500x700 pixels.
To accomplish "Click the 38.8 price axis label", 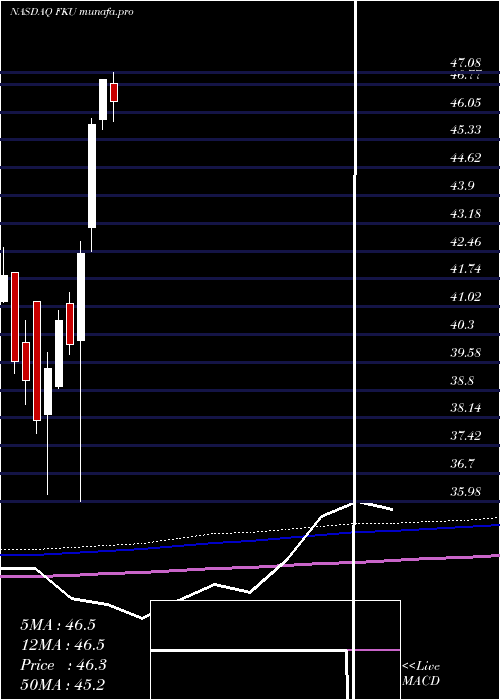I will (x=462, y=381).
